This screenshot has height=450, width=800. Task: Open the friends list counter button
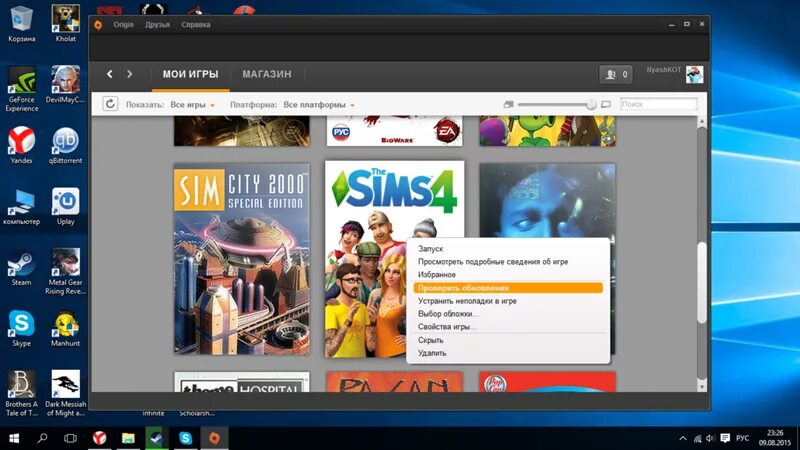pyautogui.click(x=616, y=74)
